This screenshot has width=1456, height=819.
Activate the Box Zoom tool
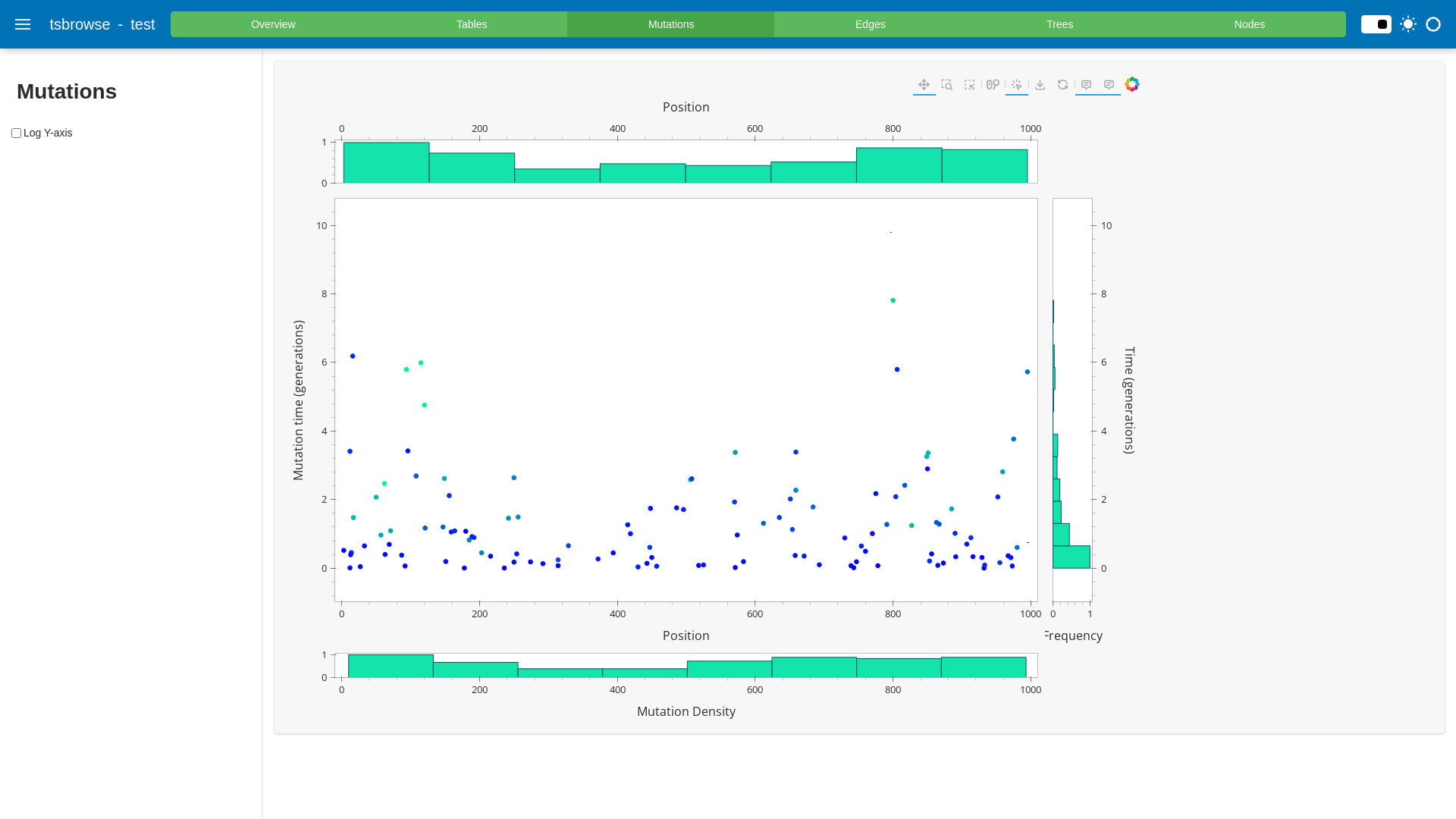pyautogui.click(x=946, y=85)
